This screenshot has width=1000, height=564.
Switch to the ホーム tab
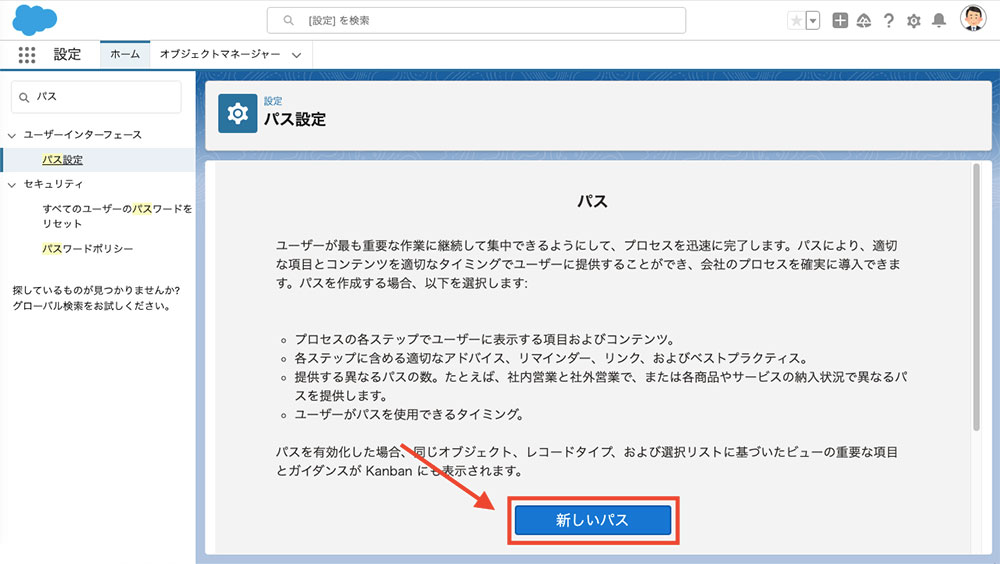(125, 54)
